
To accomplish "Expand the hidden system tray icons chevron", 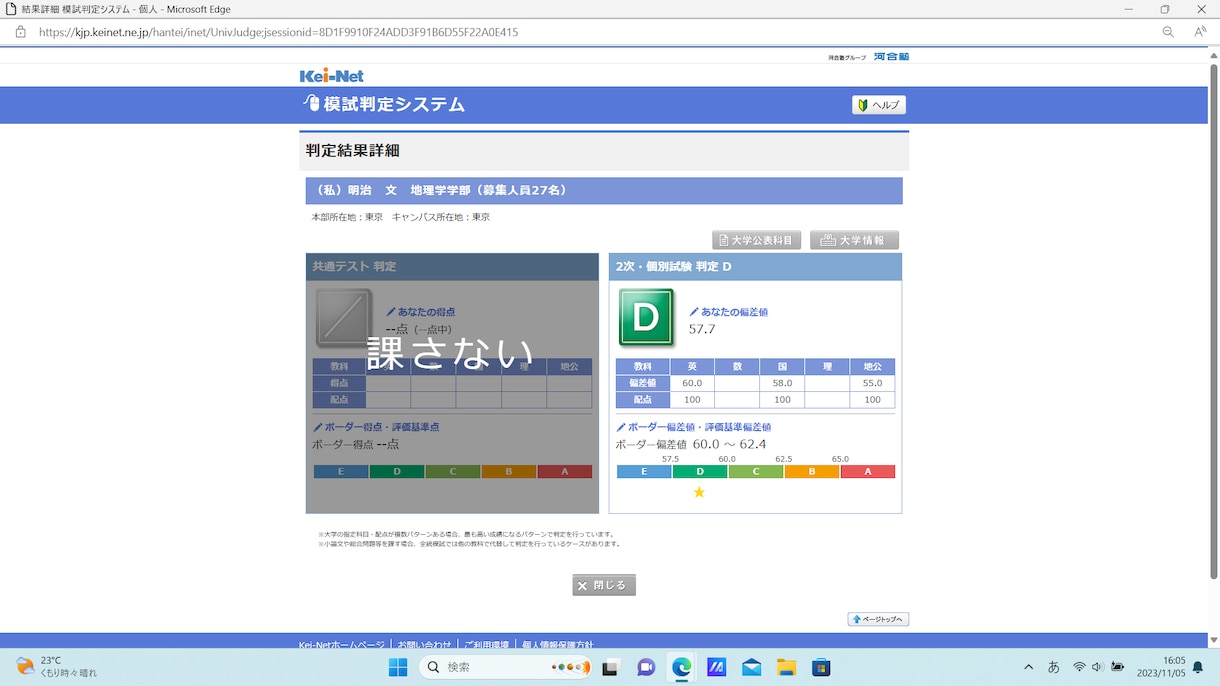I will click(1028, 667).
